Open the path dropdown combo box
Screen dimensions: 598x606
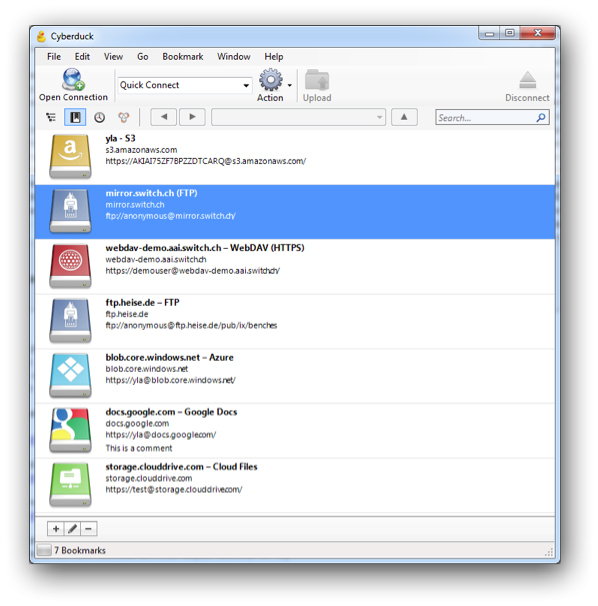coord(298,117)
